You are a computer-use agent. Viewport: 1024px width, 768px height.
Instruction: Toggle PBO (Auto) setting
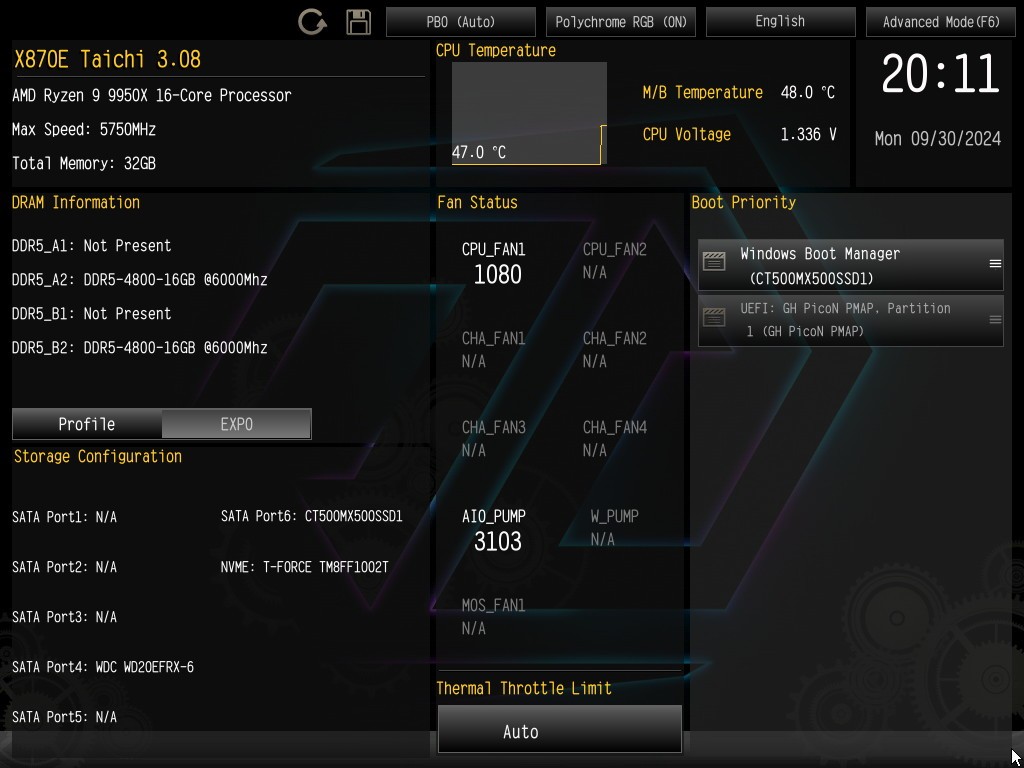[461, 22]
